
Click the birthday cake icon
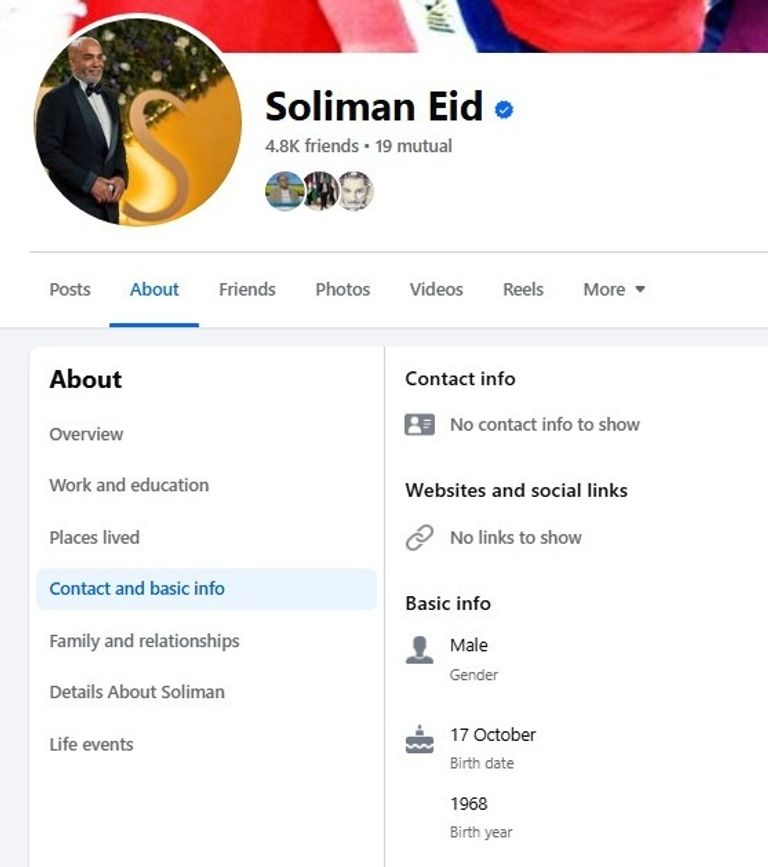[419, 740]
